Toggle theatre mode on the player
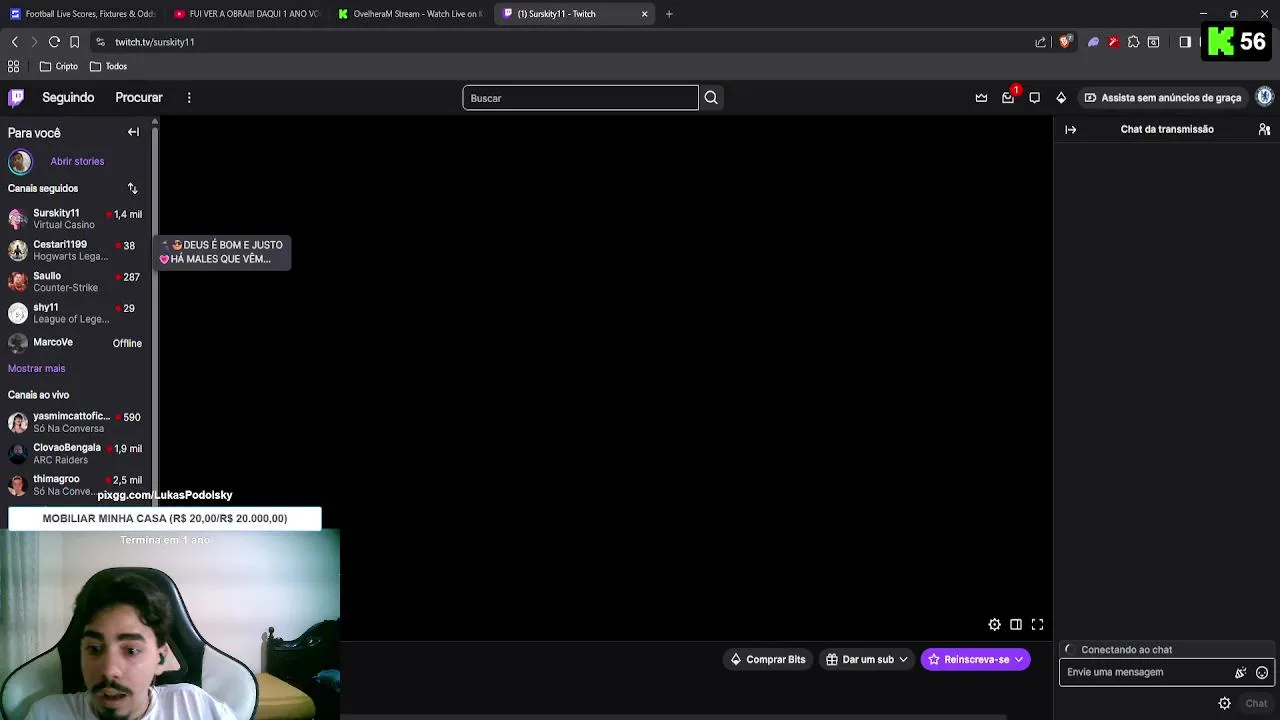 [1016, 624]
